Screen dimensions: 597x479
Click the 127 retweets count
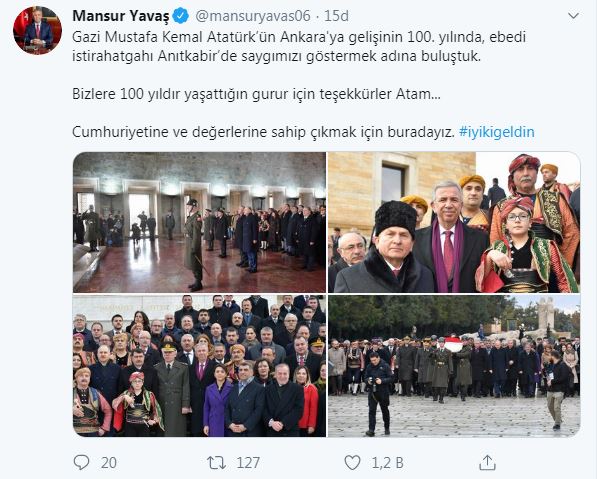click(x=248, y=463)
